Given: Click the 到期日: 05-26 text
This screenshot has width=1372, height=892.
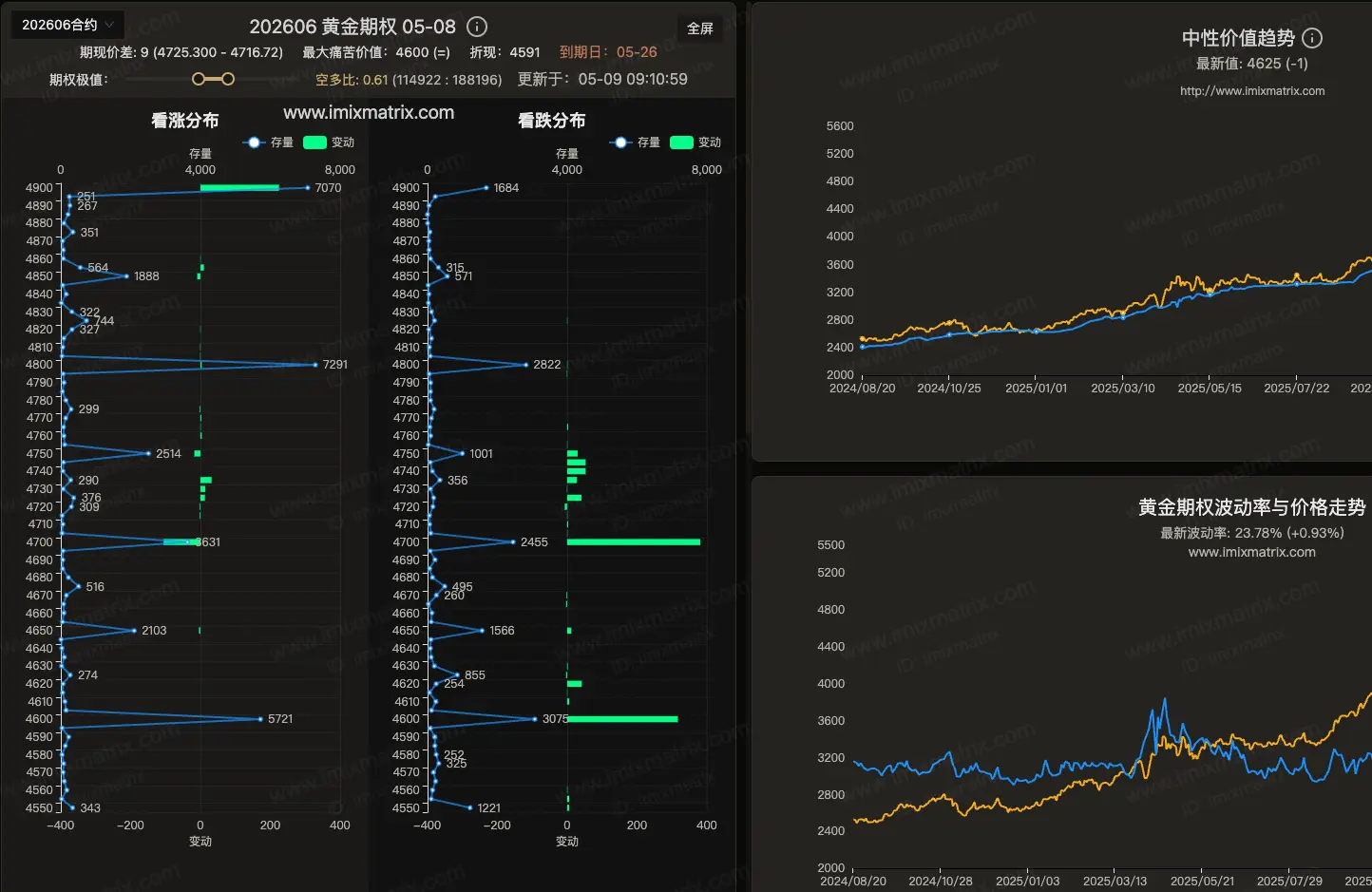Looking at the screenshot, I should tap(608, 52).
